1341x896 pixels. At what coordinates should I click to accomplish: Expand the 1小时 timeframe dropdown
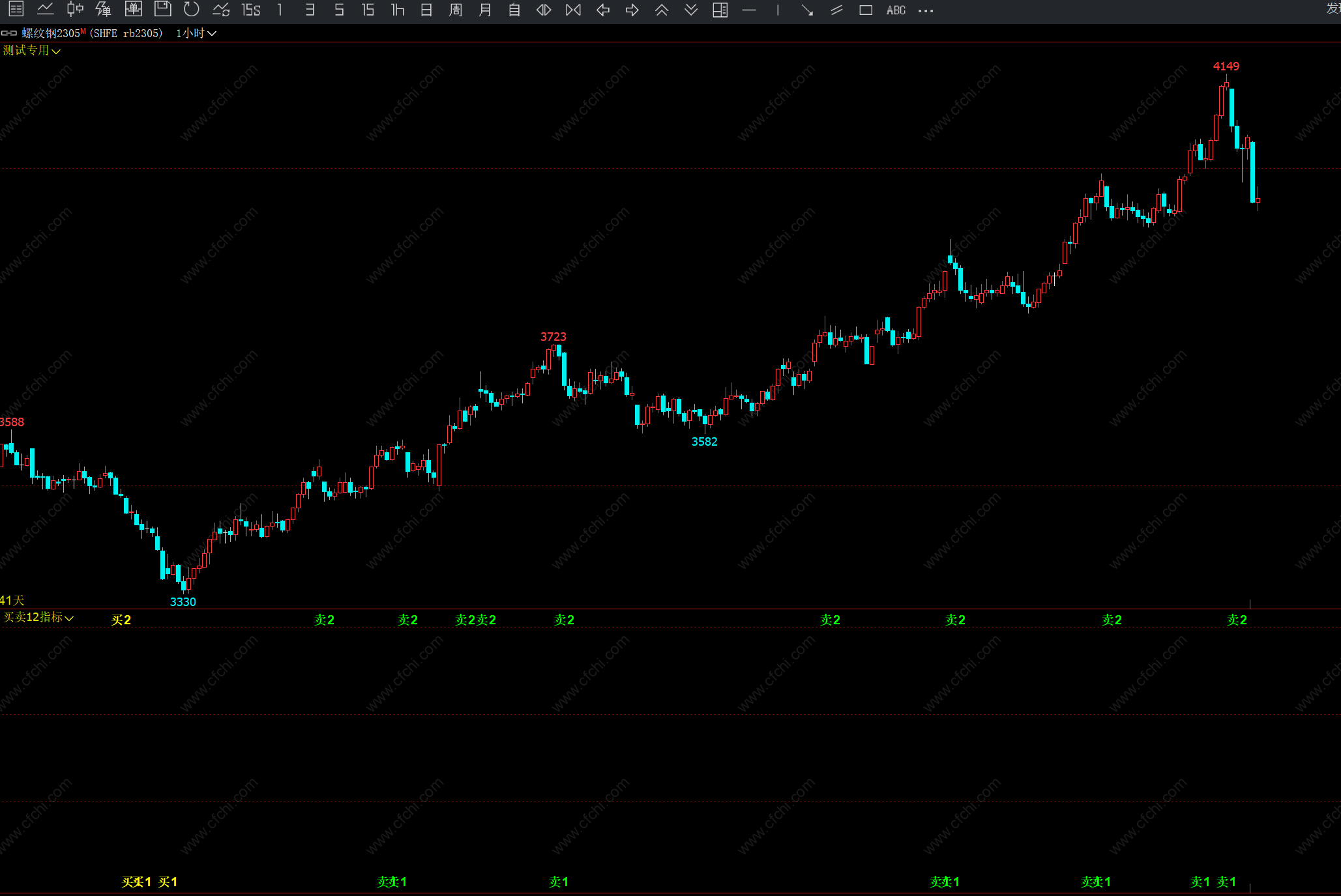tap(196, 33)
